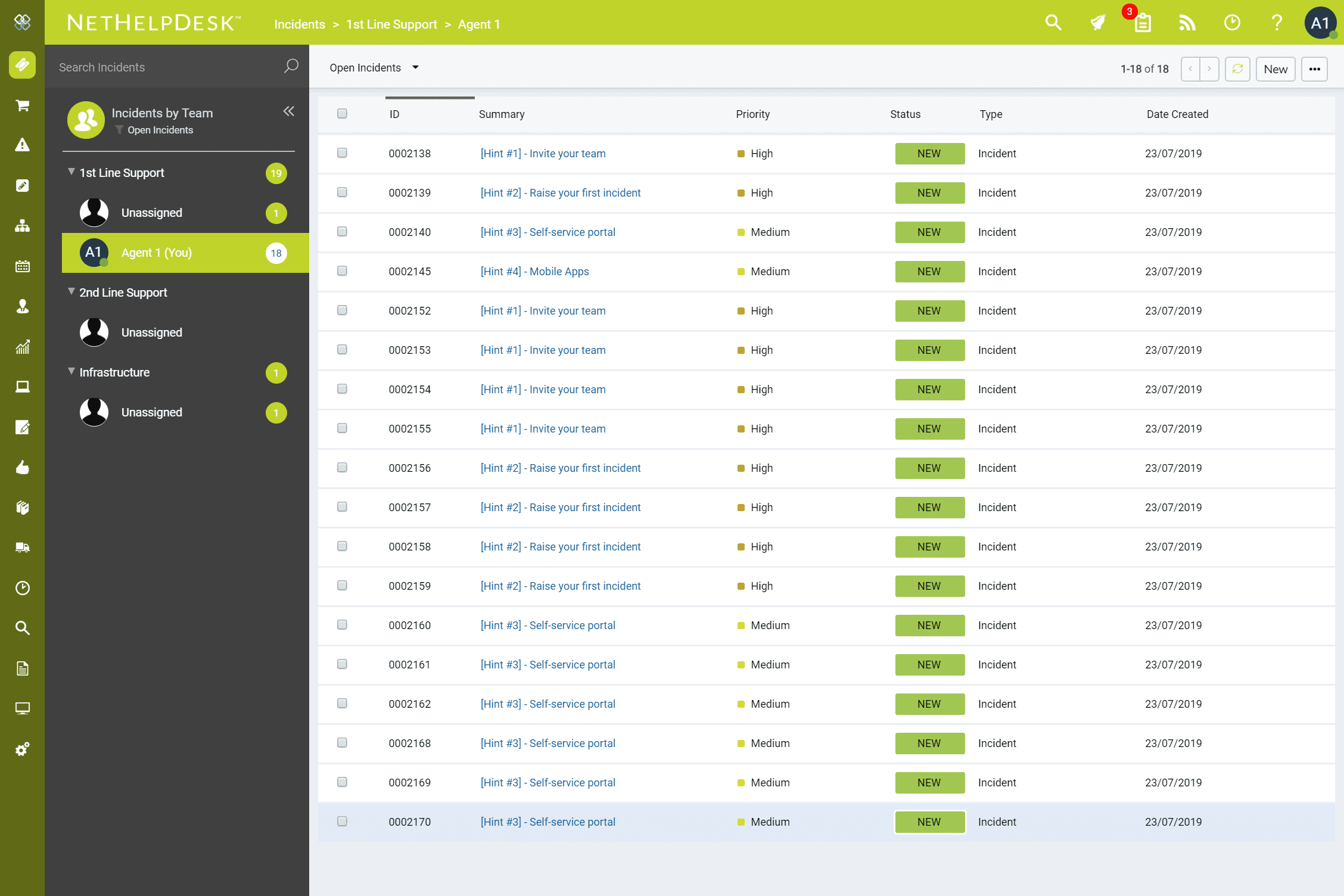Collapse the Infrastructure team section
This screenshot has width=1344, height=896.
(x=71, y=371)
